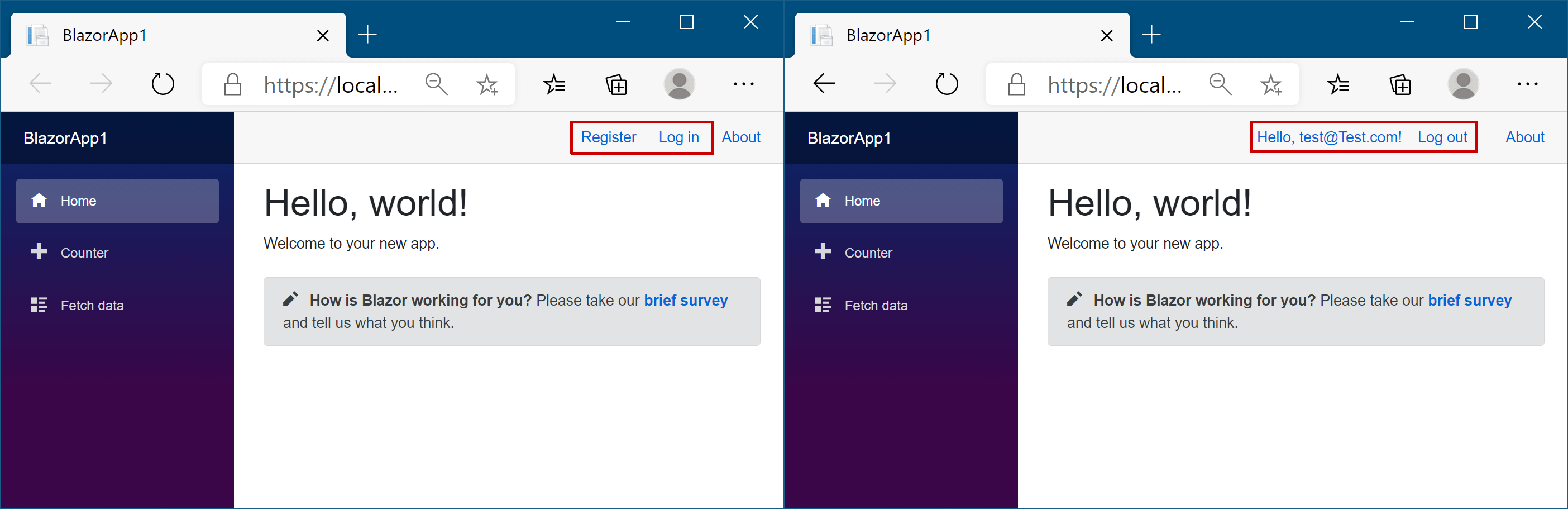Click forward arrow in left browser window
The image size is (1568, 509).
pos(101,83)
